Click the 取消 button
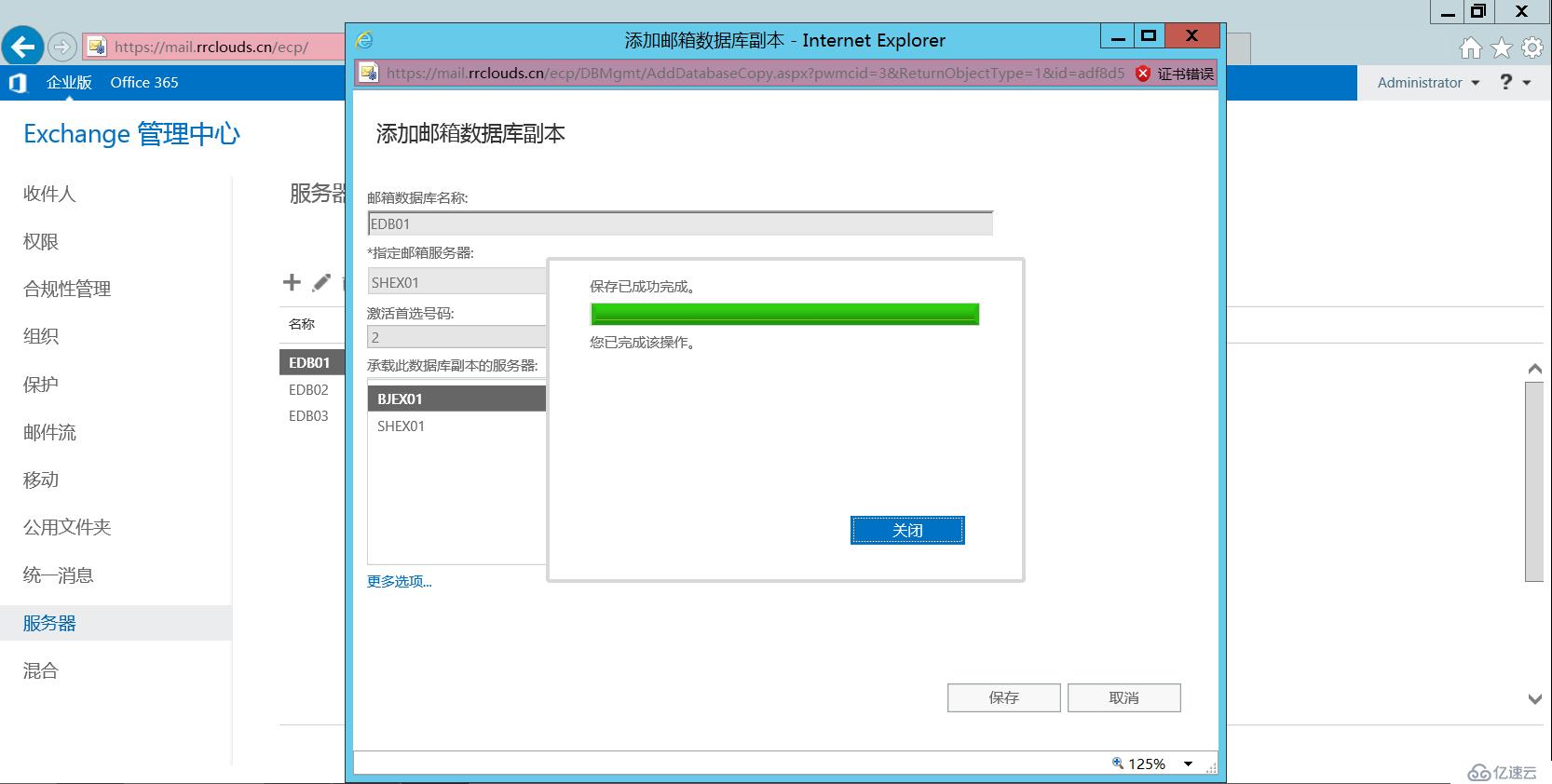This screenshot has width=1552, height=784. [x=1123, y=697]
